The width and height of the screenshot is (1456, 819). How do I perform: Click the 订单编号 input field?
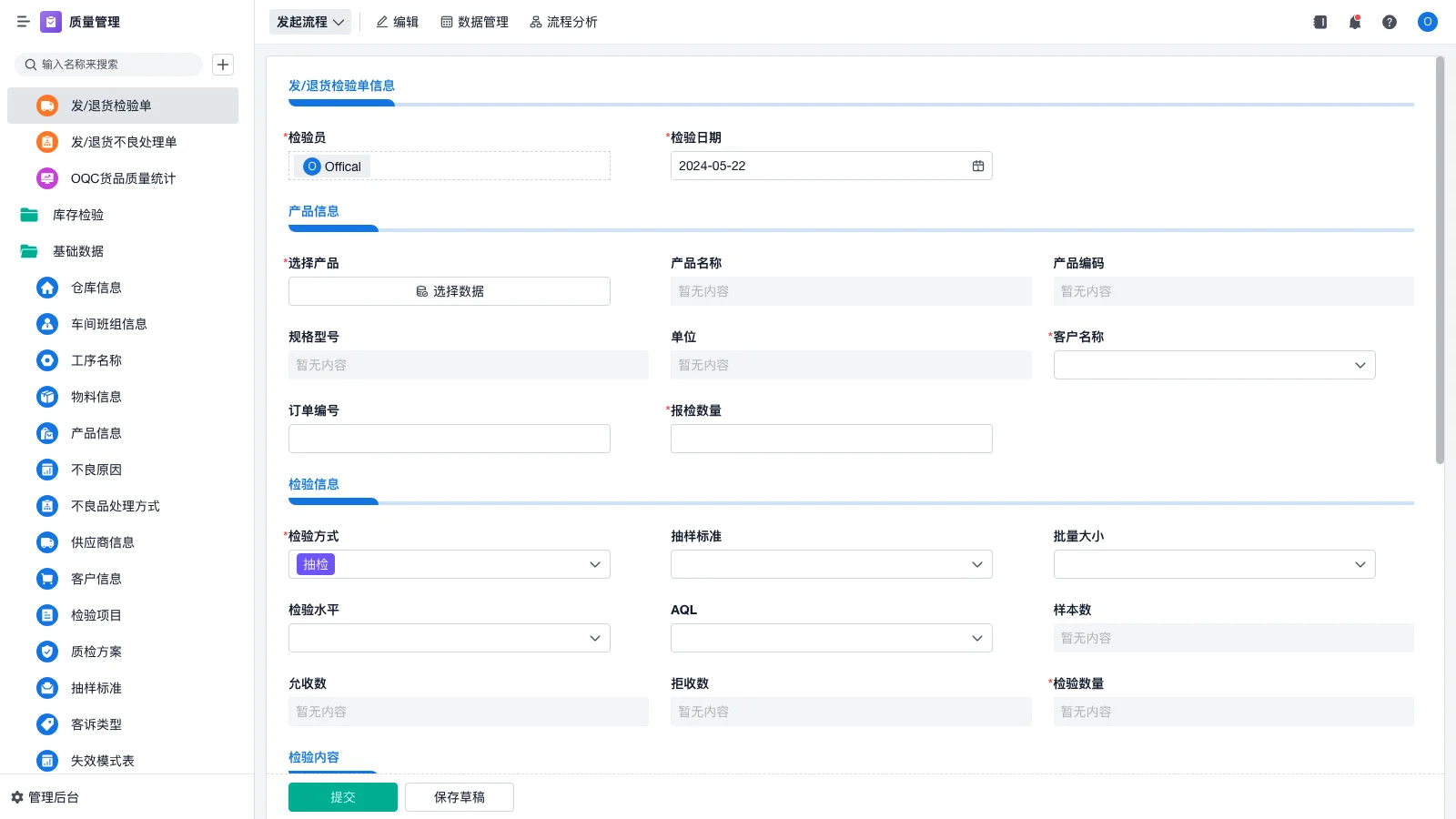click(x=449, y=438)
